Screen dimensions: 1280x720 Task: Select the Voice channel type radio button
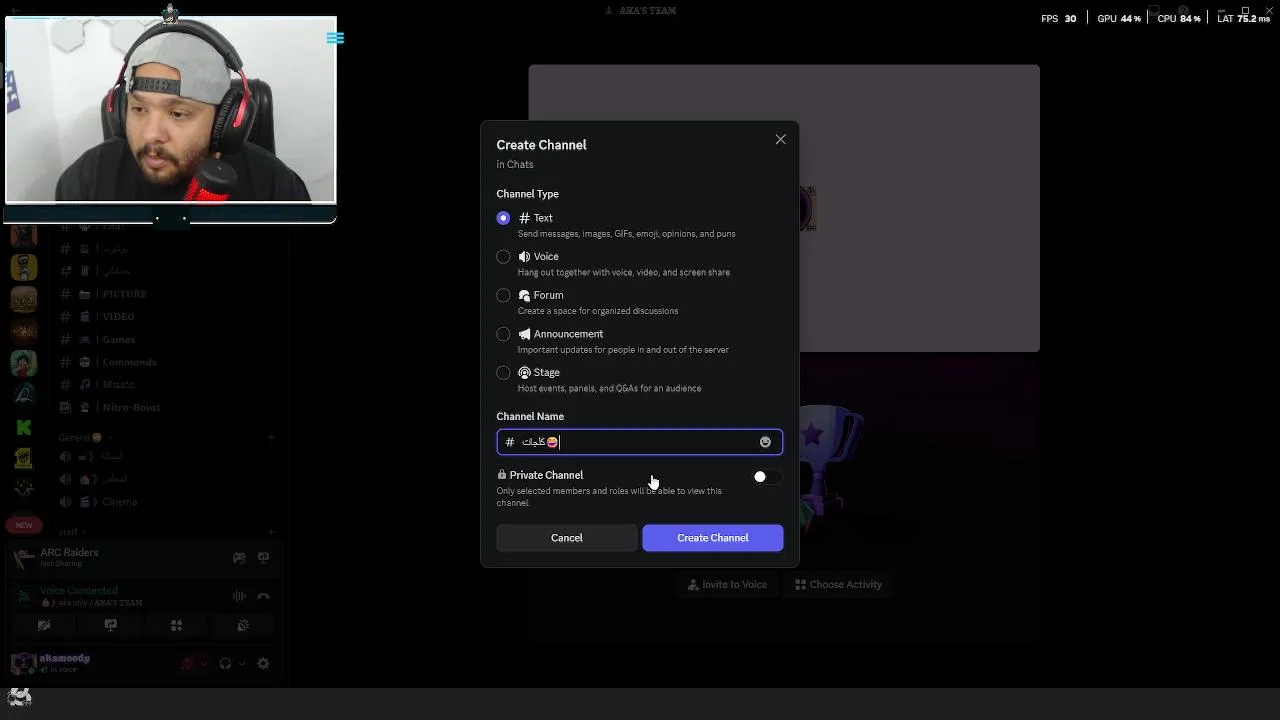(x=503, y=257)
